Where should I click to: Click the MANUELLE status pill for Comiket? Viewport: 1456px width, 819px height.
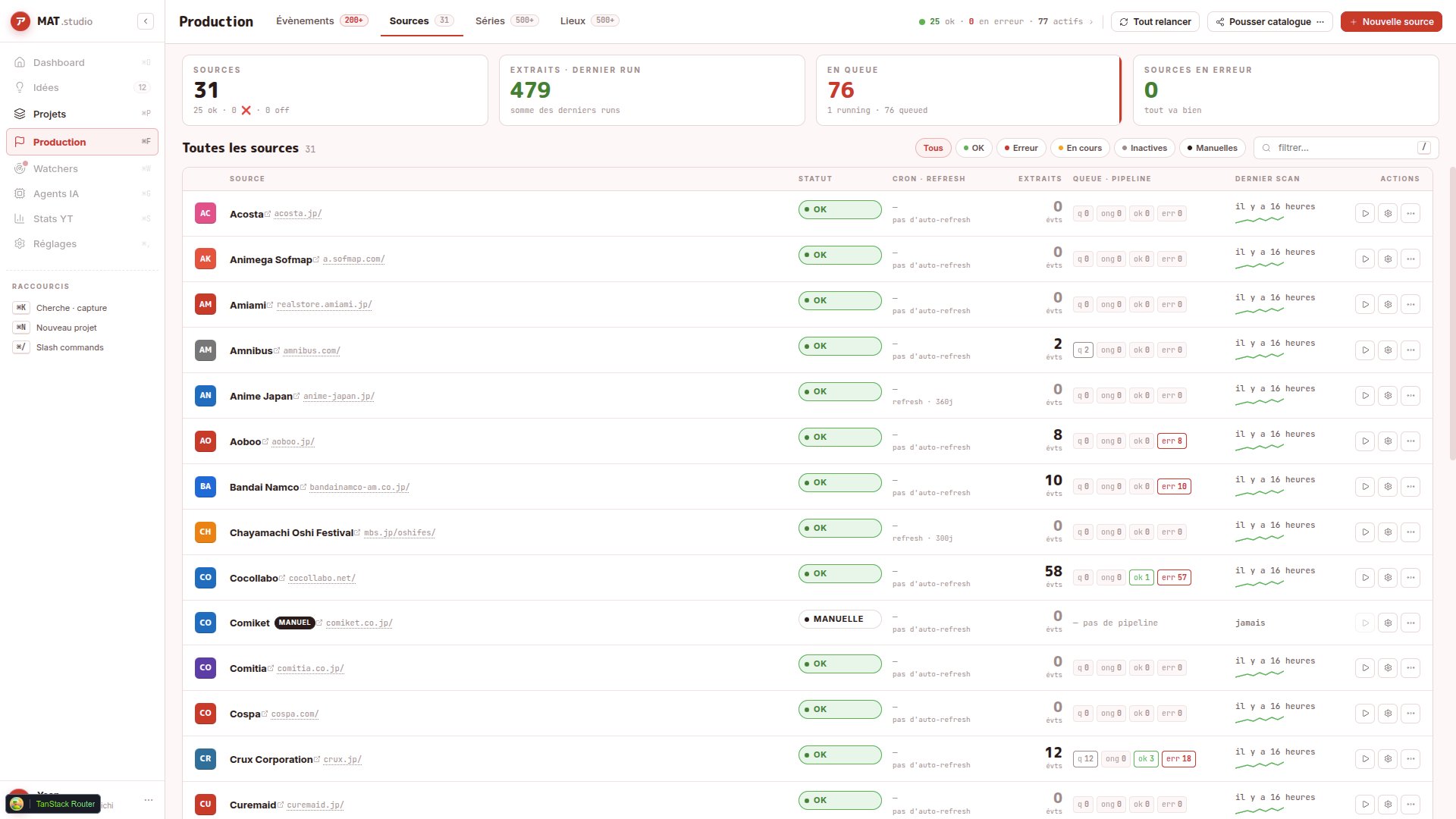point(839,620)
